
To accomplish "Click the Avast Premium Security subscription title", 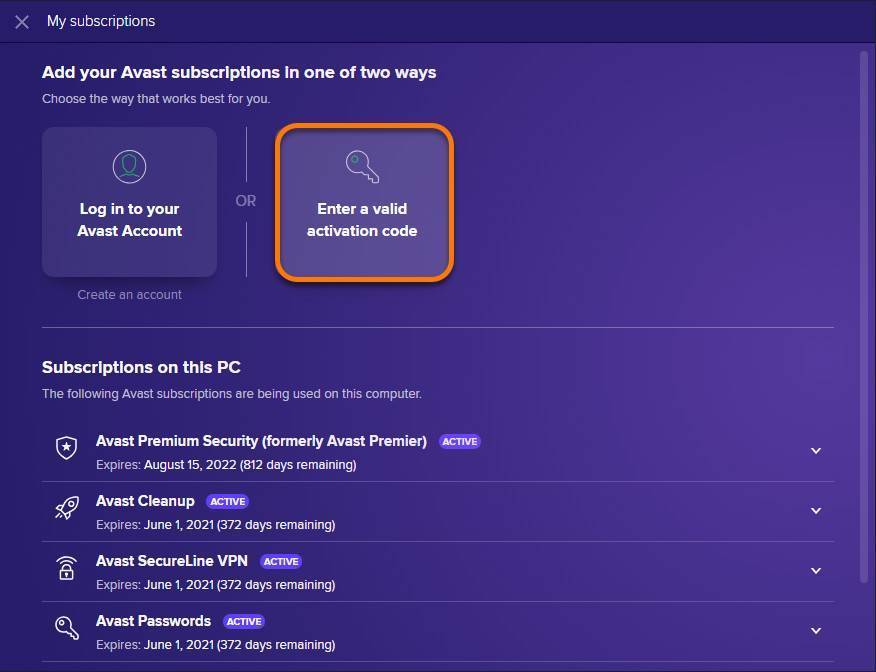I will click(x=261, y=441).
